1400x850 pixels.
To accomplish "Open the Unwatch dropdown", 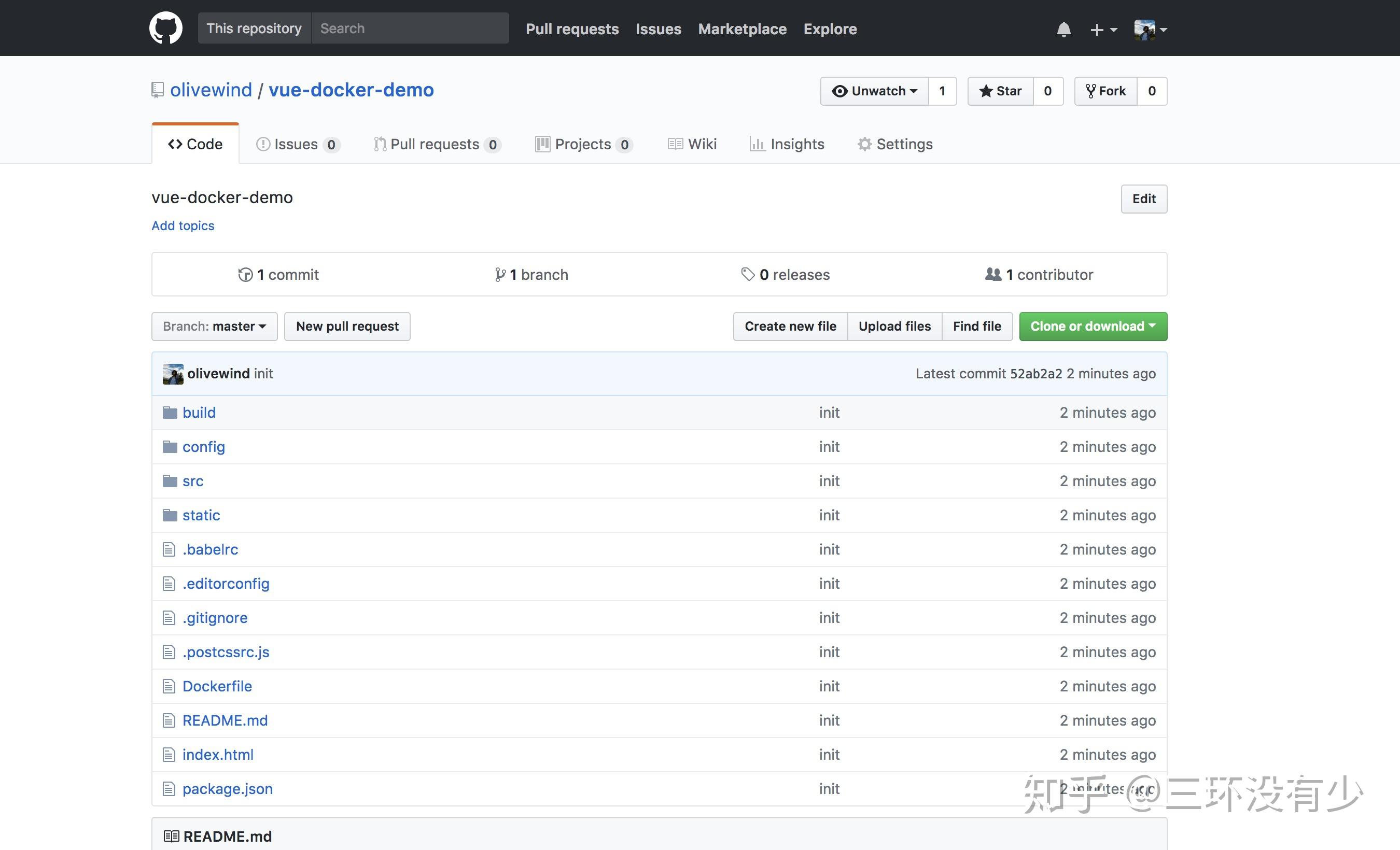I will click(x=874, y=91).
